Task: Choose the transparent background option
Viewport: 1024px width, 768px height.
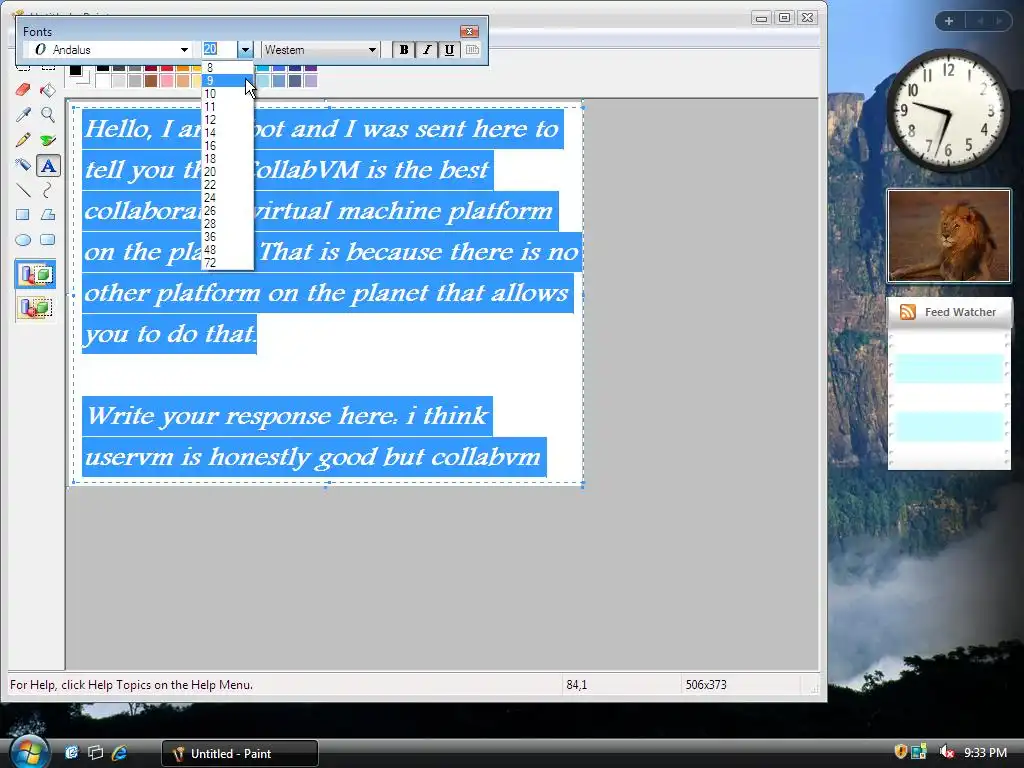Action: pos(35,308)
